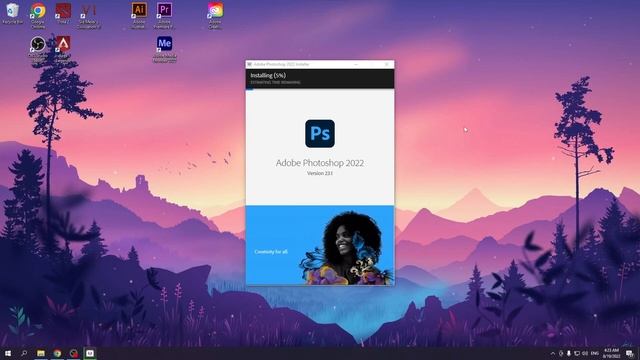Click the "Installing (5%)" status text
The height and width of the screenshot is (360, 640).
pos(268,76)
